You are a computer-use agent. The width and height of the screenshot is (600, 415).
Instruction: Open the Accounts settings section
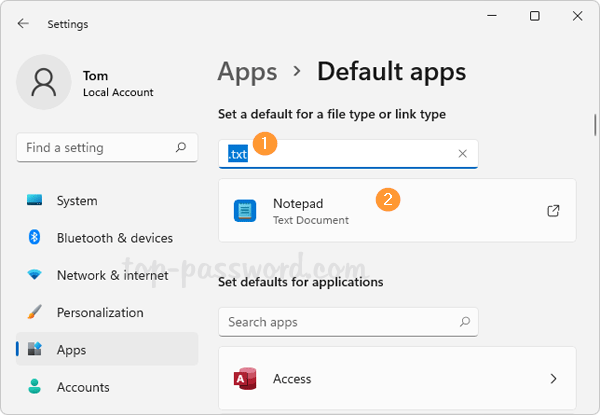tap(83, 387)
